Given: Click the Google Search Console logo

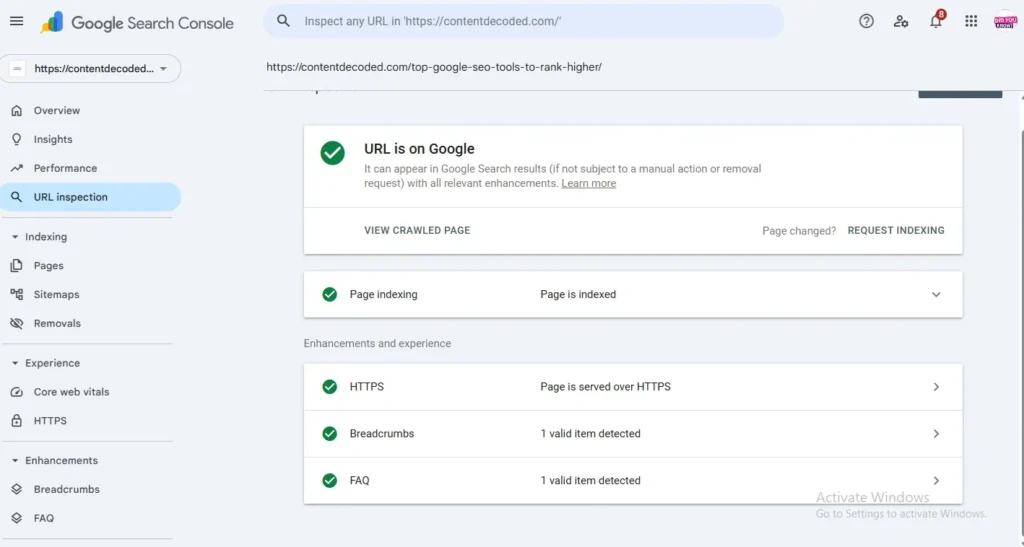Looking at the screenshot, I should coord(136,23).
